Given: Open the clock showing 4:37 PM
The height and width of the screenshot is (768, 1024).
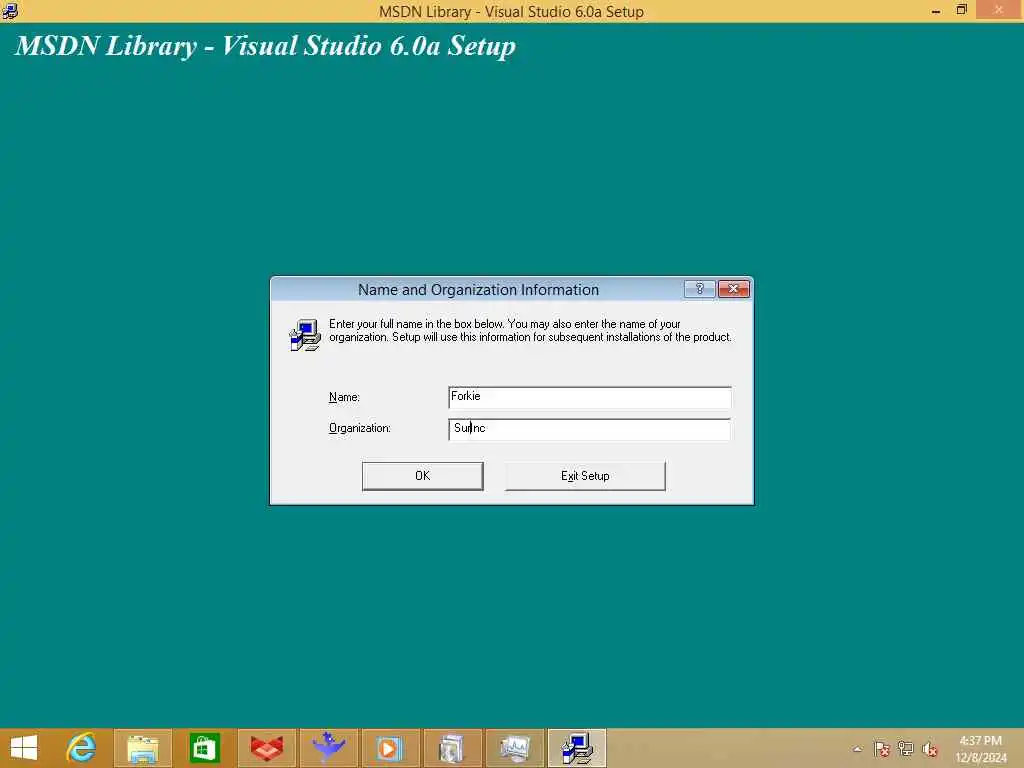Looking at the screenshot, I should pos(980,749).
